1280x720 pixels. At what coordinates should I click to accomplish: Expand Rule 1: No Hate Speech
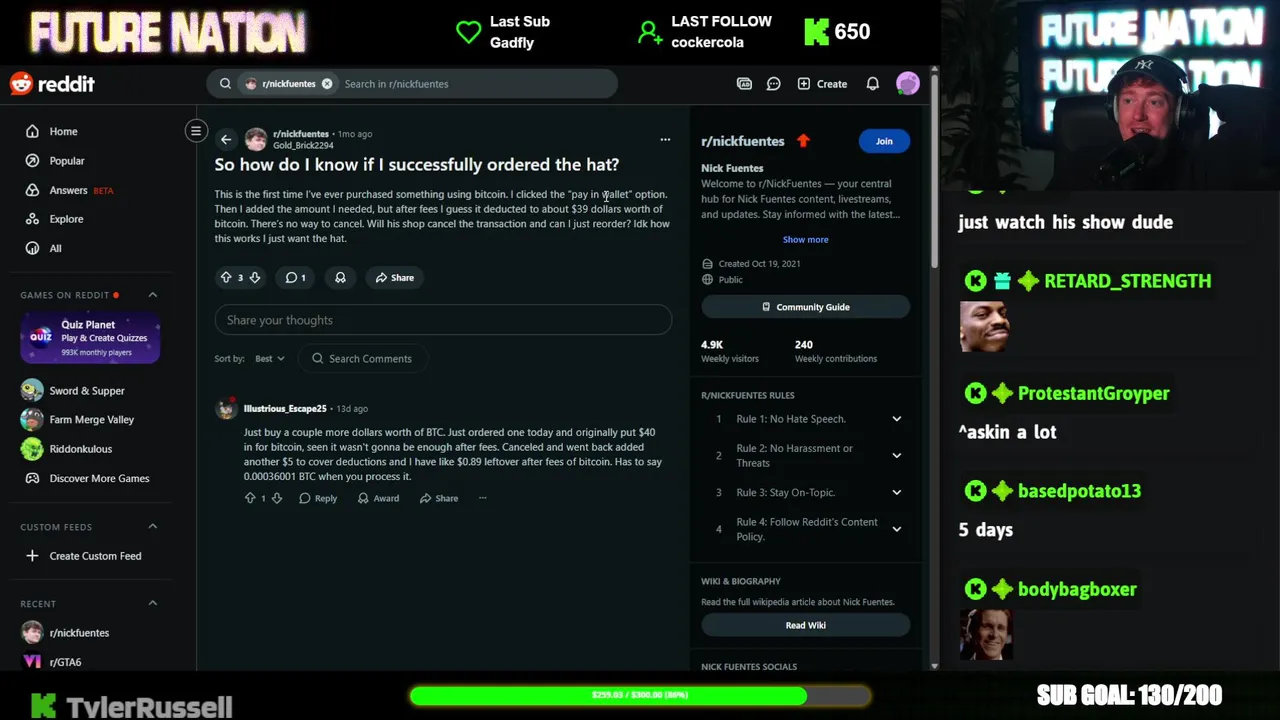pyautogui.click(x=805, y=419)
